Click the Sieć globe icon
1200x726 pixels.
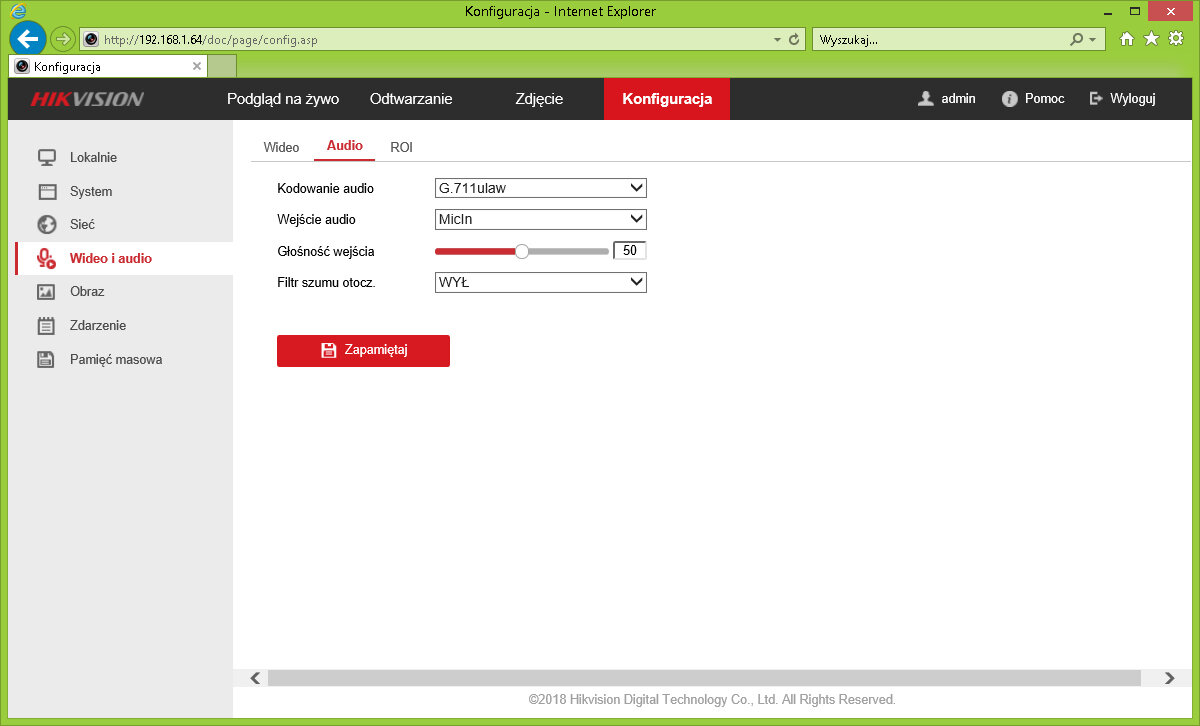pos(46,225)
